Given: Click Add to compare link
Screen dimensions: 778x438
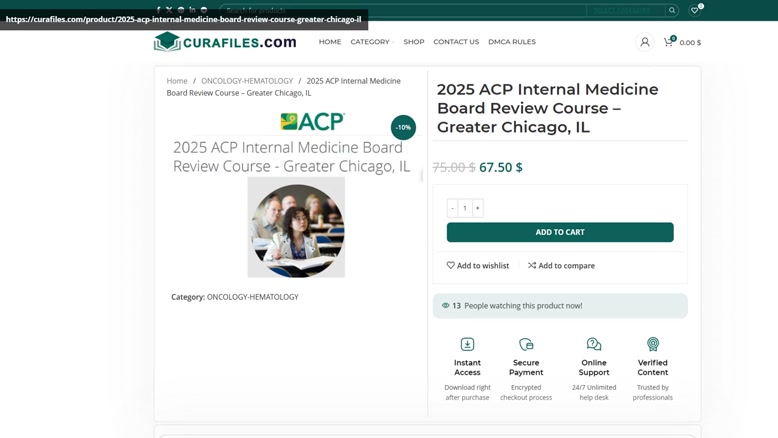Looking at the screenshot, I should click(561, 265).
